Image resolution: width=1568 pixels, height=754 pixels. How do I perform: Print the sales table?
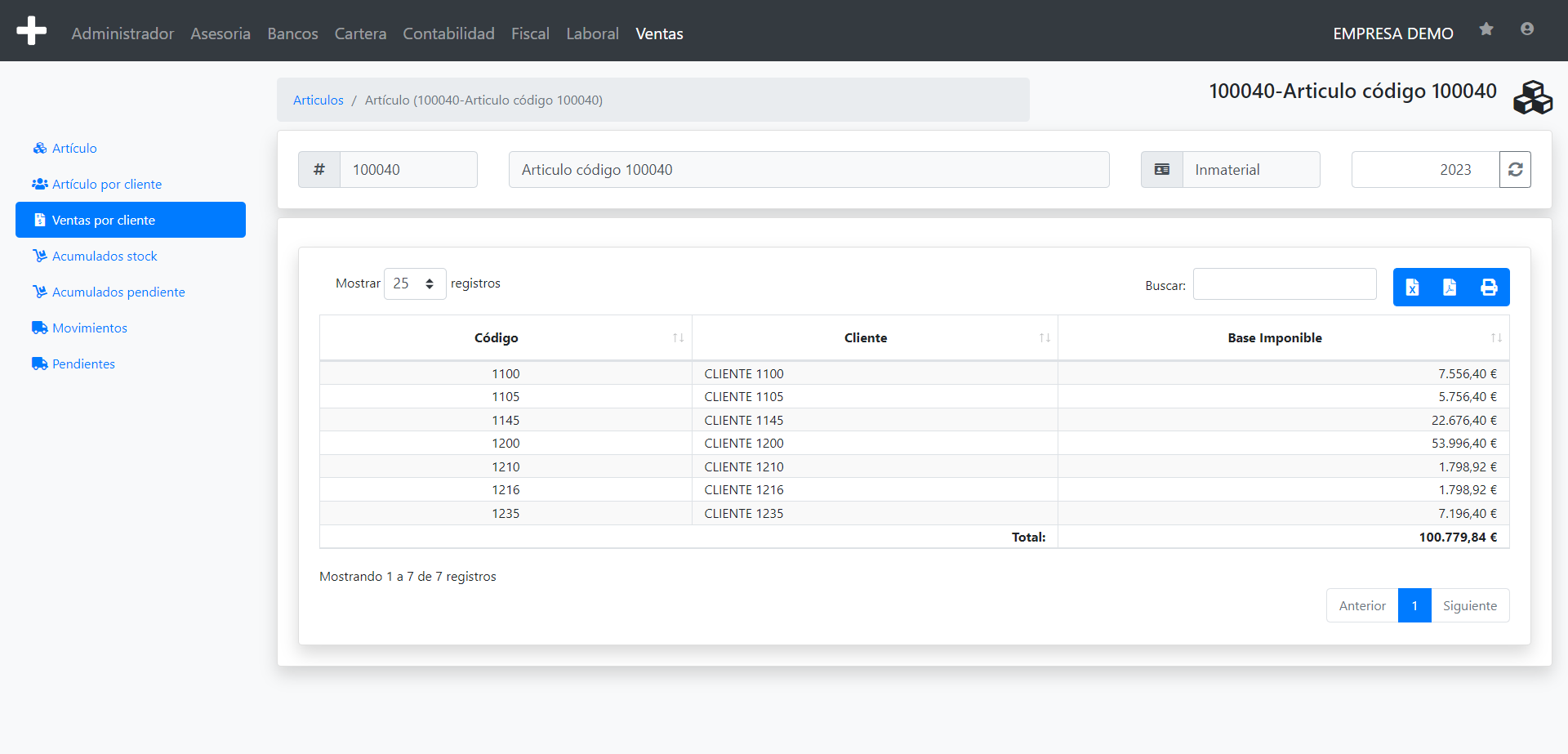(x=1488, y=288)
